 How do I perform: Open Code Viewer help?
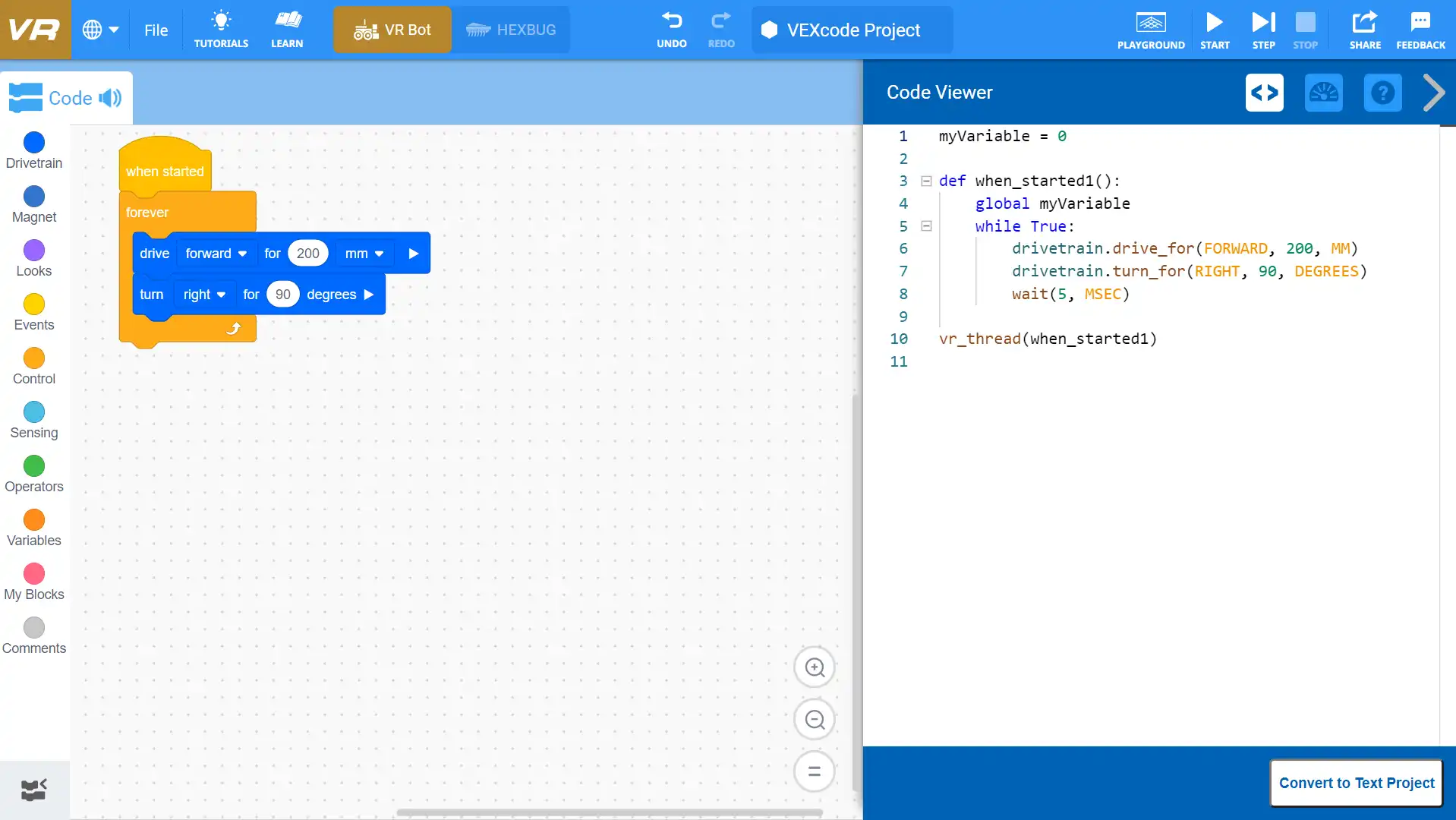1382,92
